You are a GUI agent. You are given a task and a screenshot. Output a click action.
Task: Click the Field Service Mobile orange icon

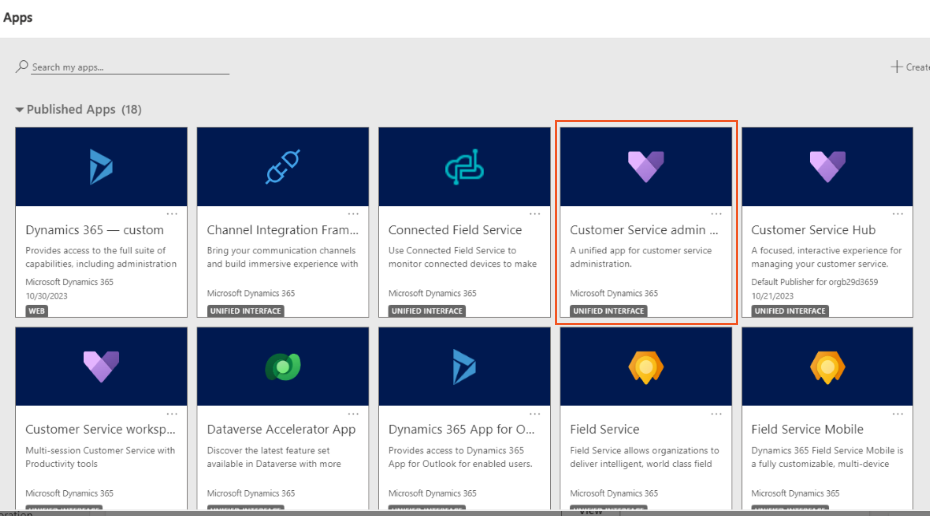point(827,367)
